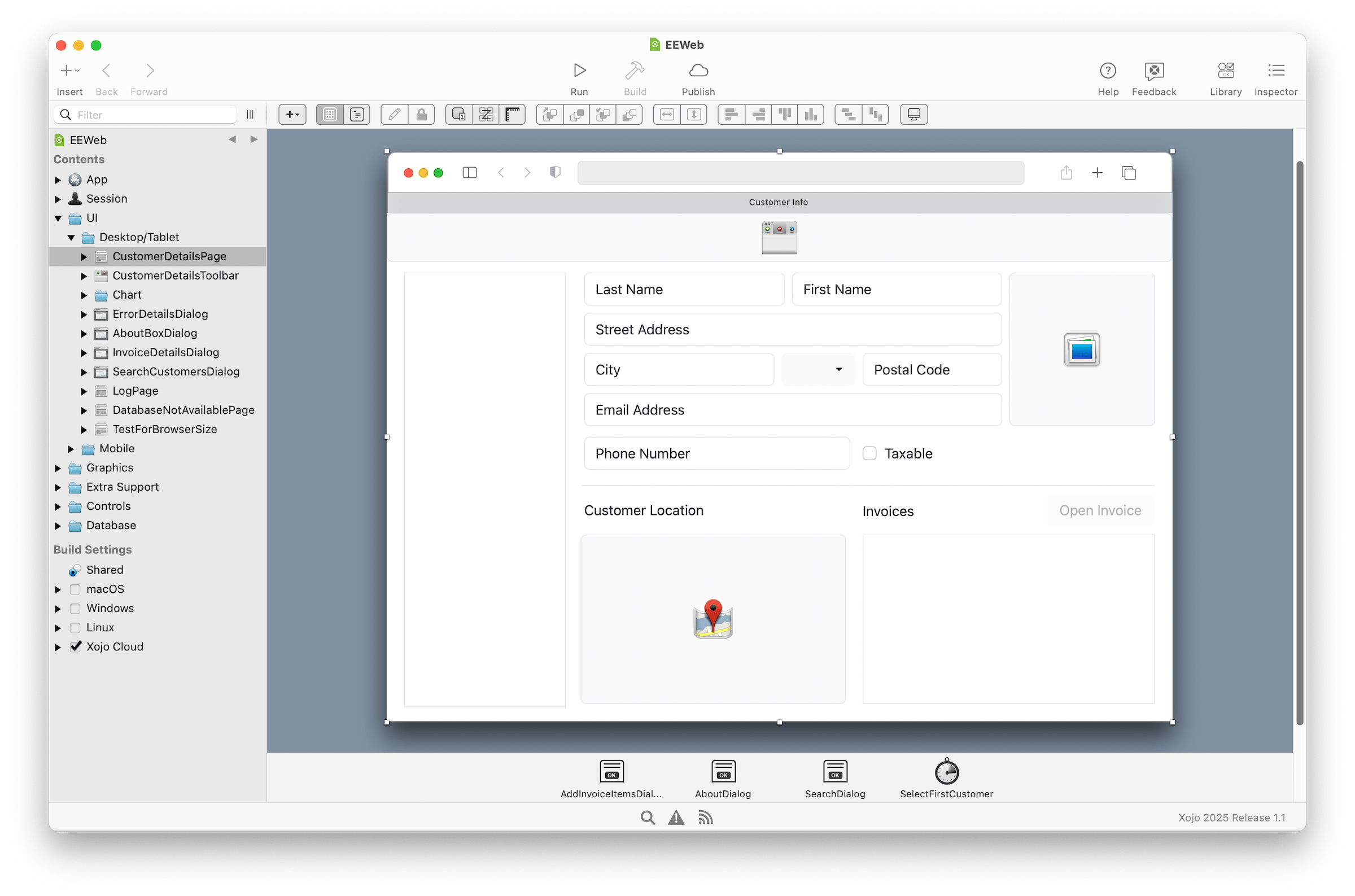1355x896 pixels.
Task: Collapse the Desktop/Tablet folder
Action: tap(71, 237)
